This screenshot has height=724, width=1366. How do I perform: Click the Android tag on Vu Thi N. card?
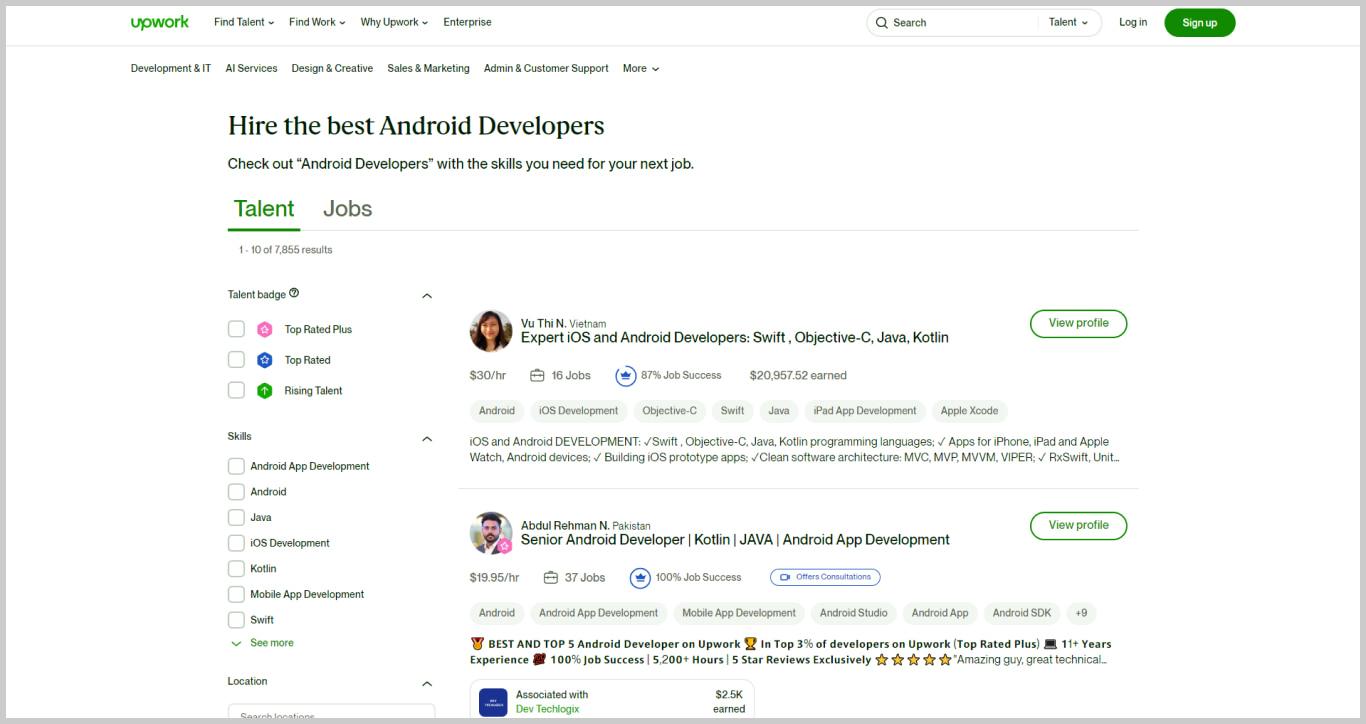[497, 411]
